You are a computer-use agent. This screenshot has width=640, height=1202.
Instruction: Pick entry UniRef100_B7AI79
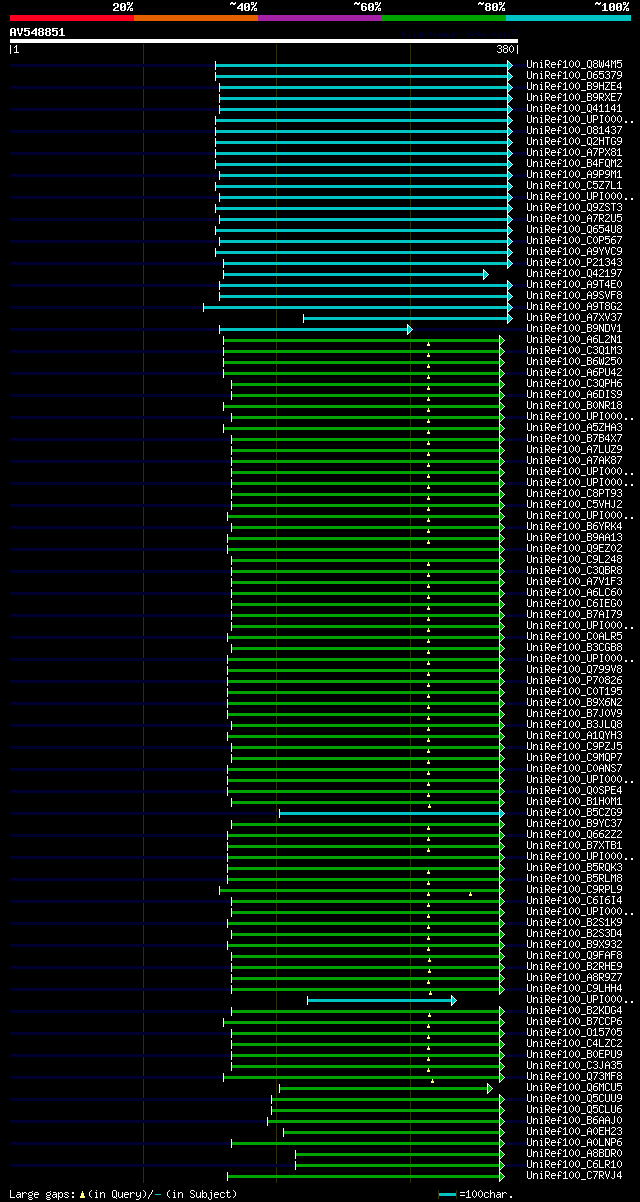(x=575, y=614)
